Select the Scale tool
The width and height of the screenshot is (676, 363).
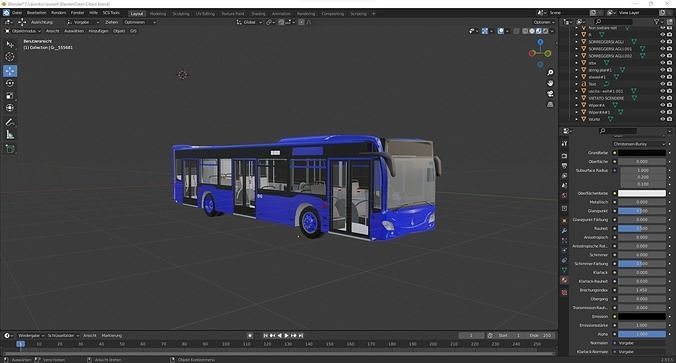click(9, 96)
